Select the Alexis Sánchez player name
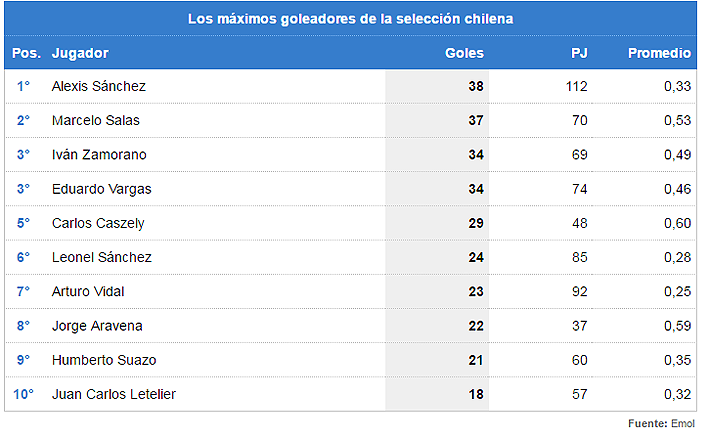 (x=99, y=86)
